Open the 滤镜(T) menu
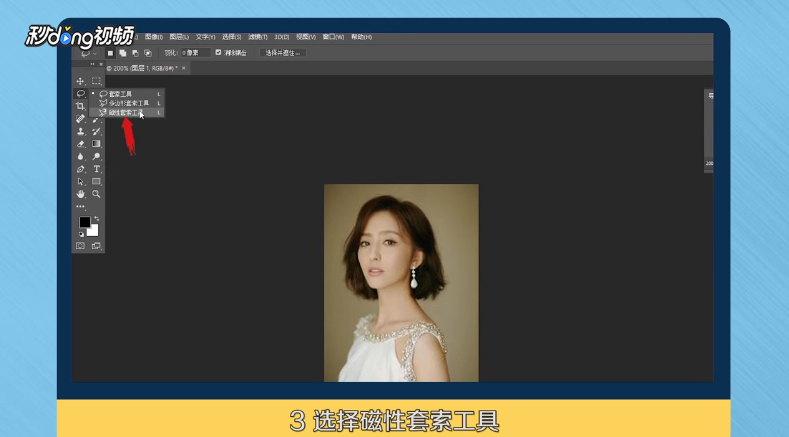This screenshot has width=789, height=437. 258,37
